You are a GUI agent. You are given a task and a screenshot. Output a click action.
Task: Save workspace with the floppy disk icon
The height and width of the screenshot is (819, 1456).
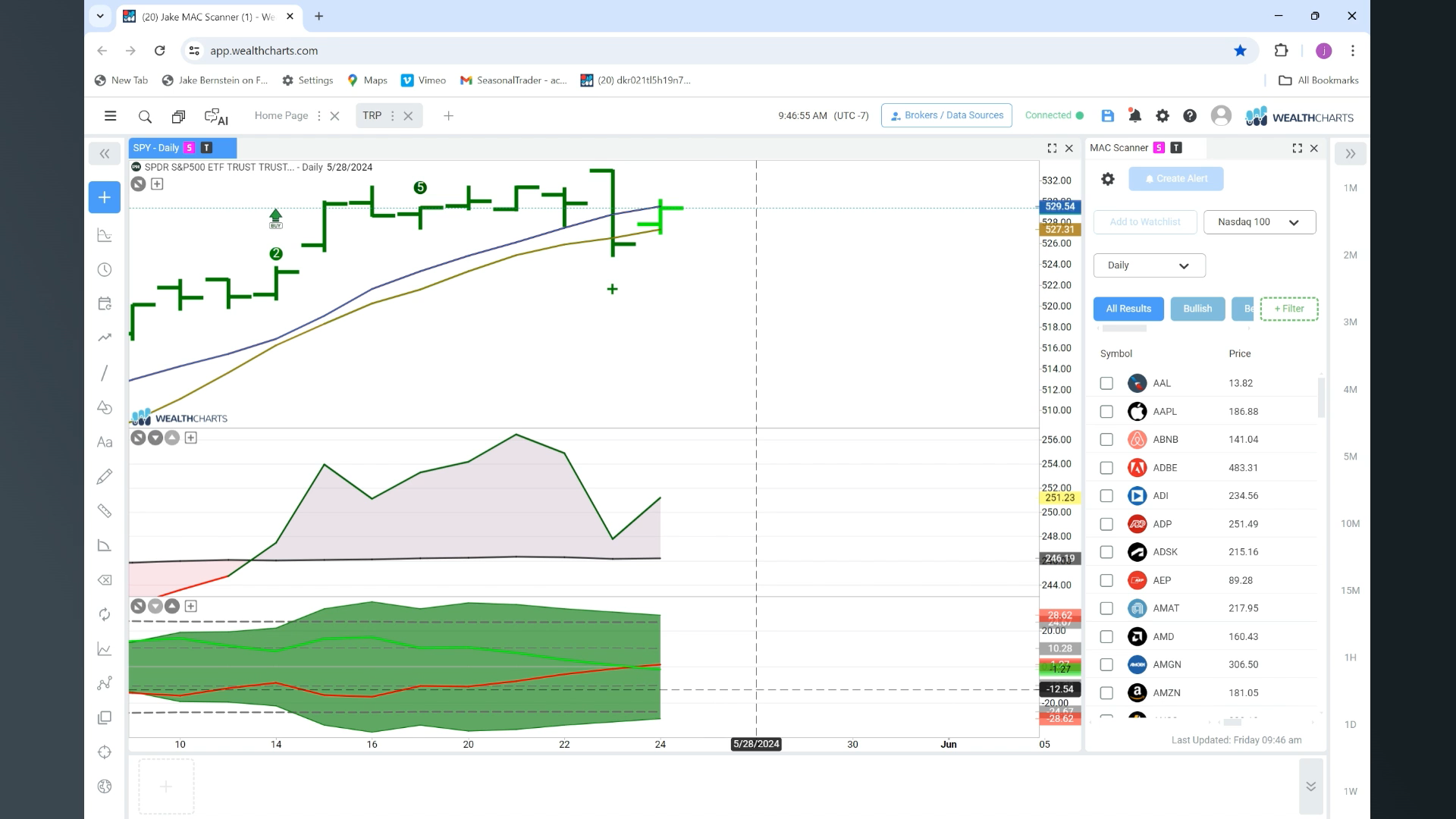(x=1108, y=116)
